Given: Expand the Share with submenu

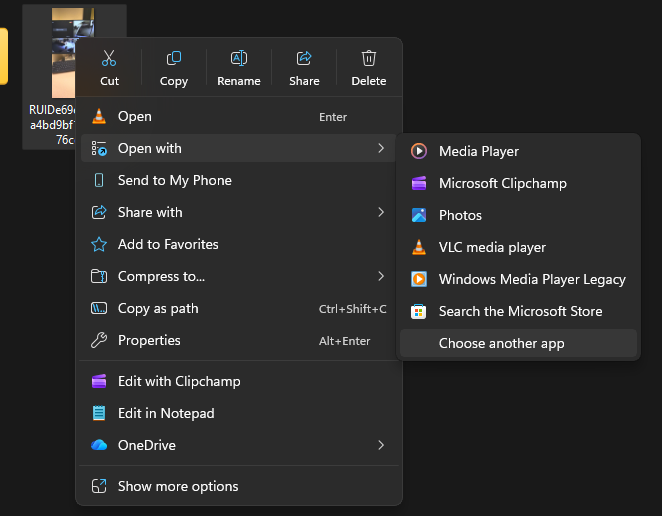Looking at the screenshot, I should tap(380, 212).
